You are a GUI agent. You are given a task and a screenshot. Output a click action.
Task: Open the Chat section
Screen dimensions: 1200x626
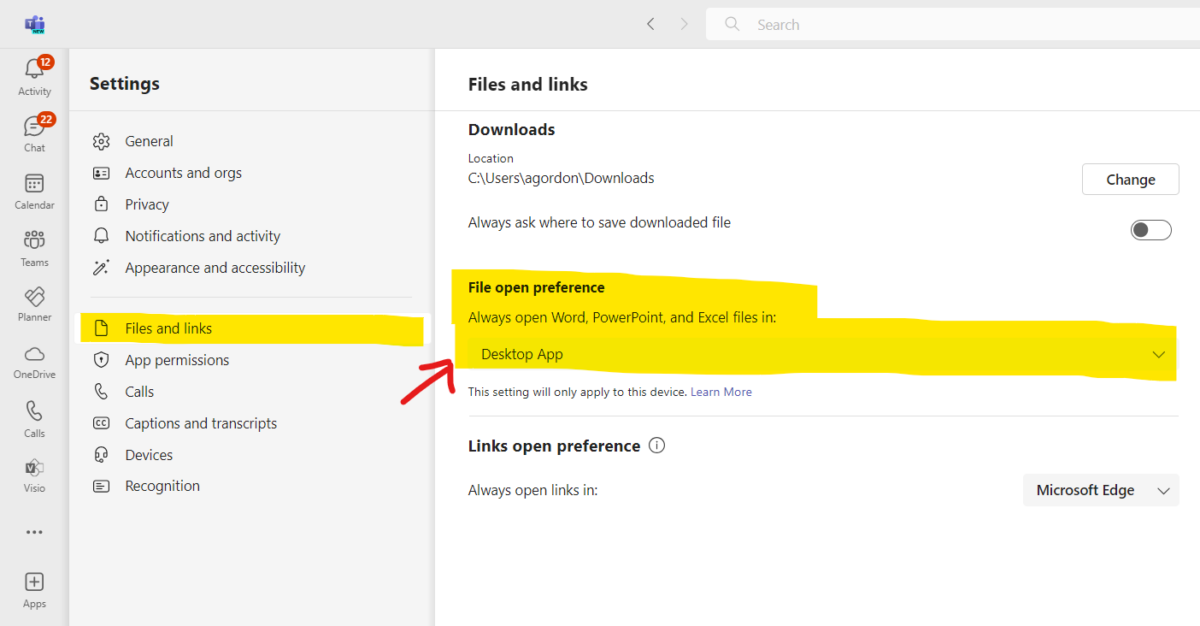point(34,133)
